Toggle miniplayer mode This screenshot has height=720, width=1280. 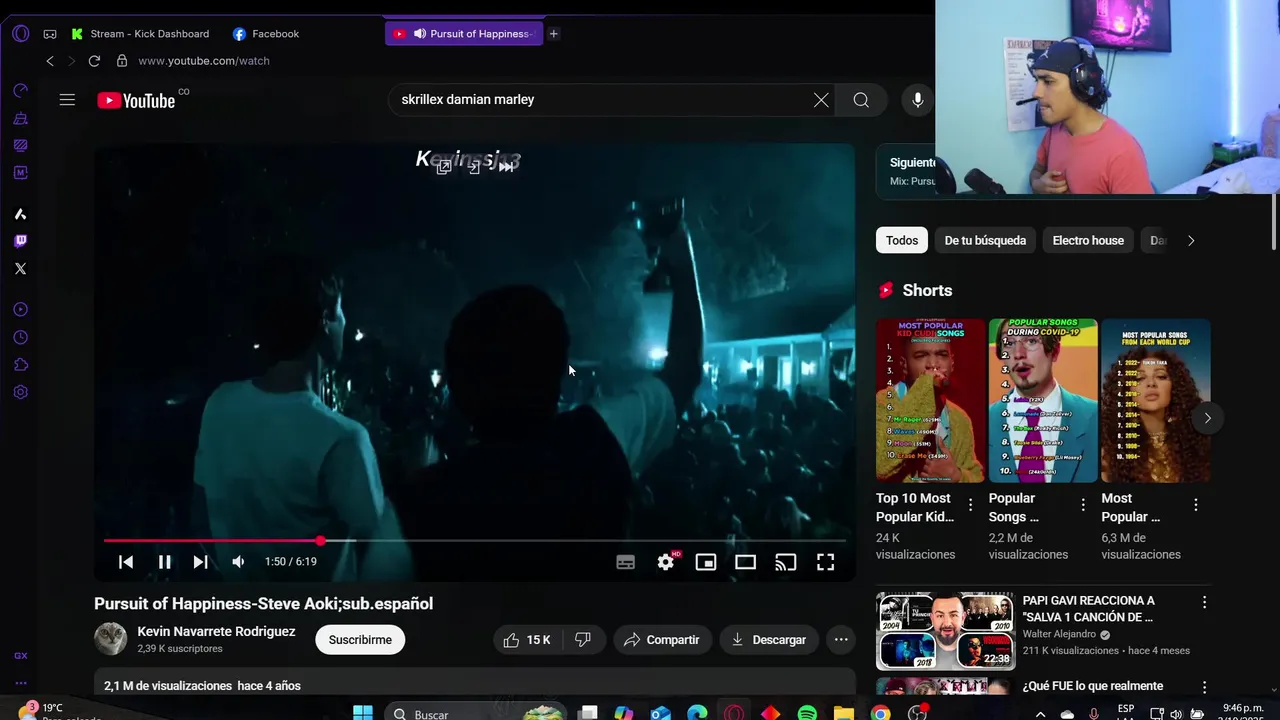(x=706, y=562)
